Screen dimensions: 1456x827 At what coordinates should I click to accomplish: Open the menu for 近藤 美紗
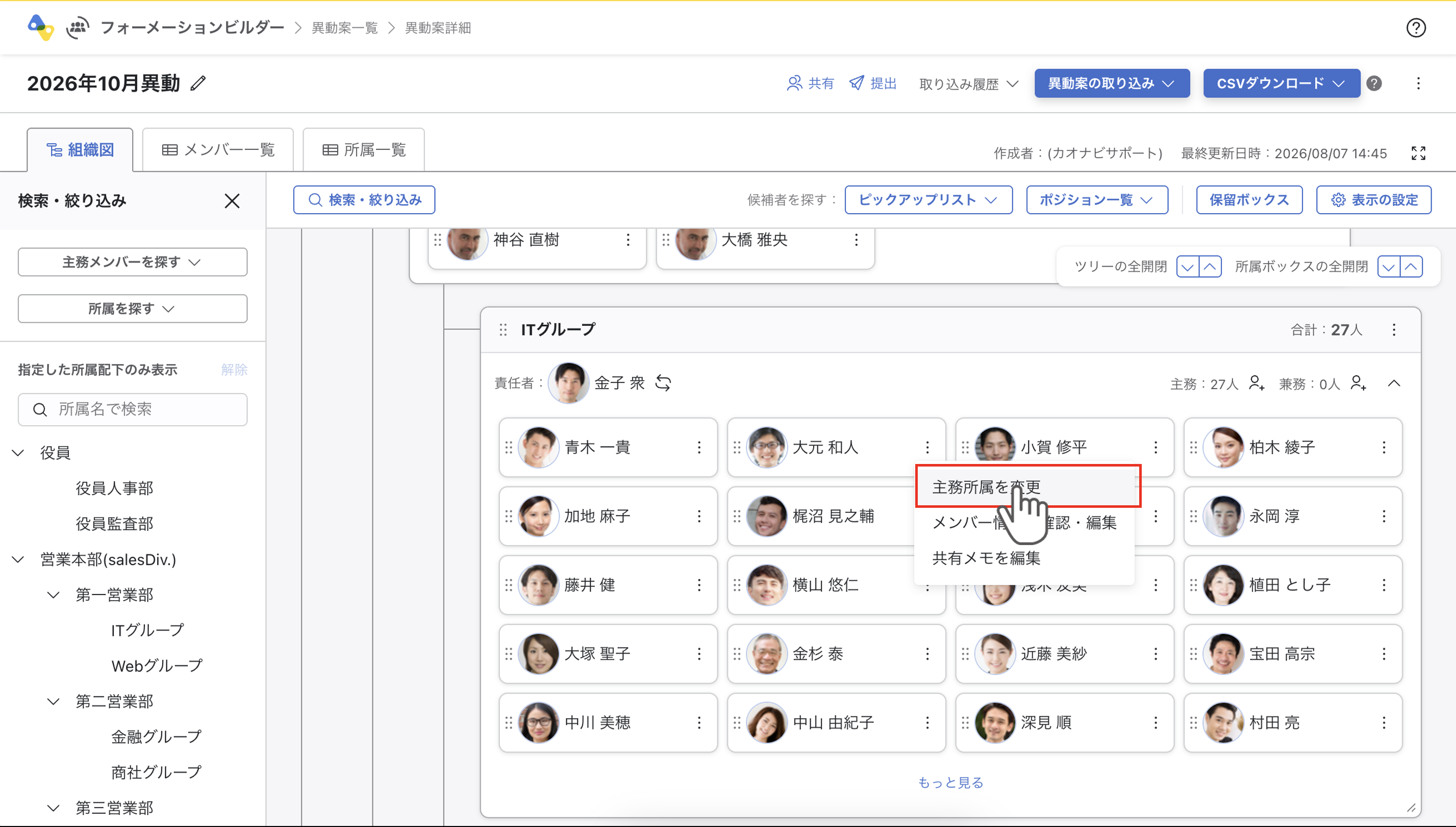pyautogui.click(x=1156, y=654)
